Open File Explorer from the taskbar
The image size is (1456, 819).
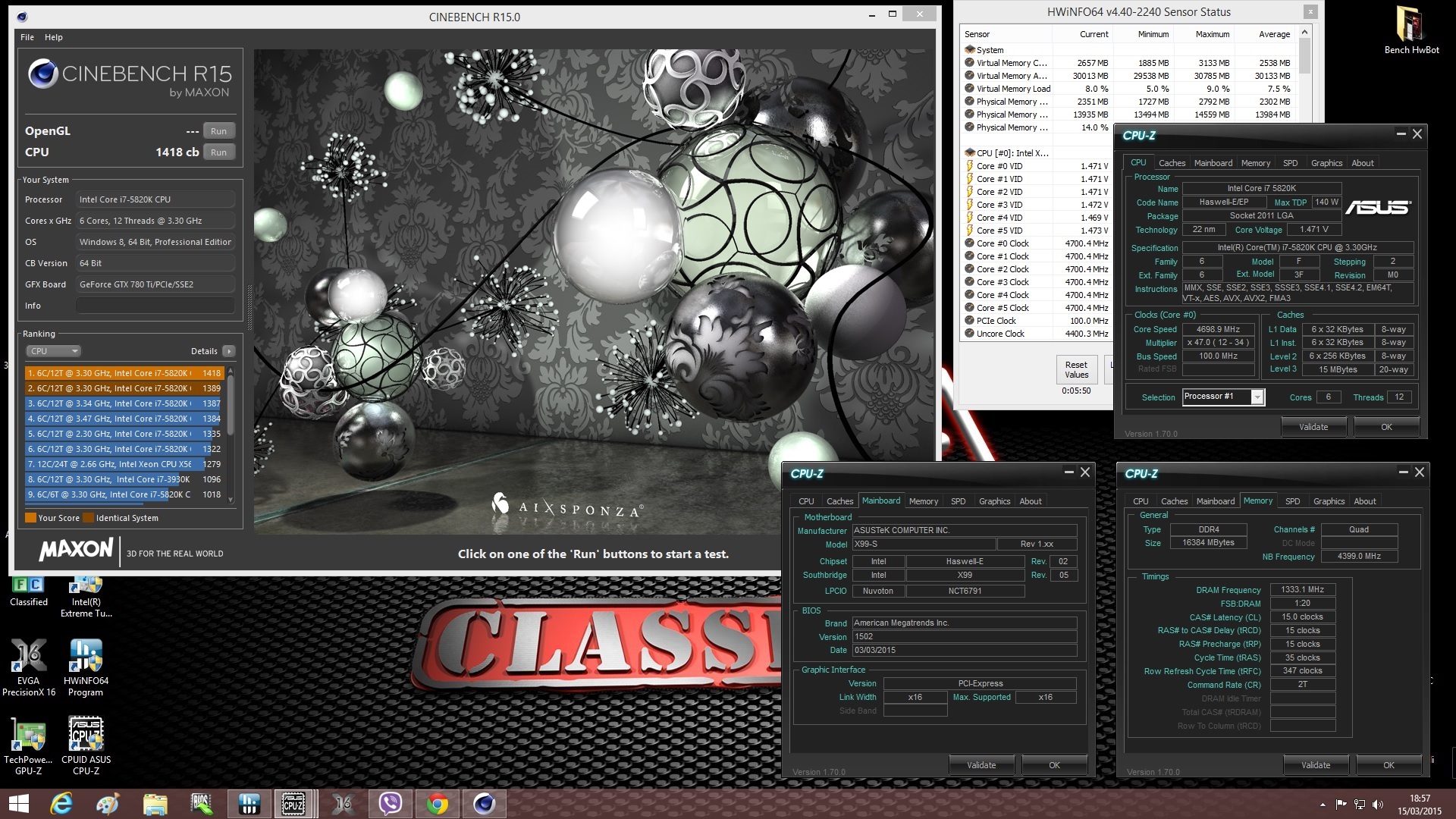click(155, 804)
